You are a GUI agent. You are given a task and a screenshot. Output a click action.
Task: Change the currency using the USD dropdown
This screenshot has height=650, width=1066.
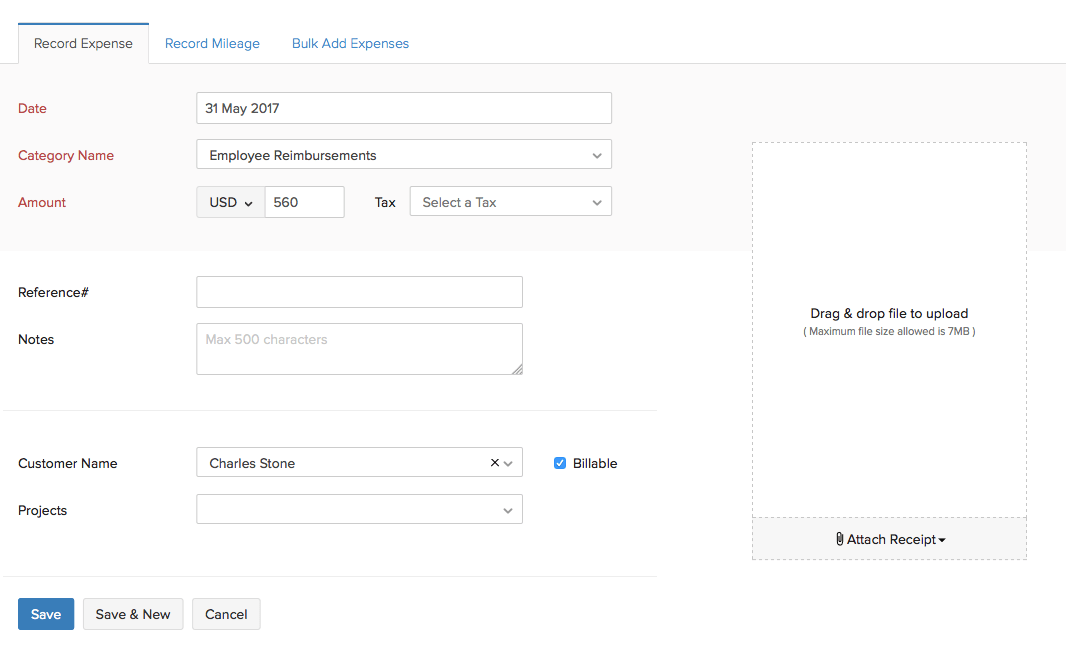pos(230,201)
